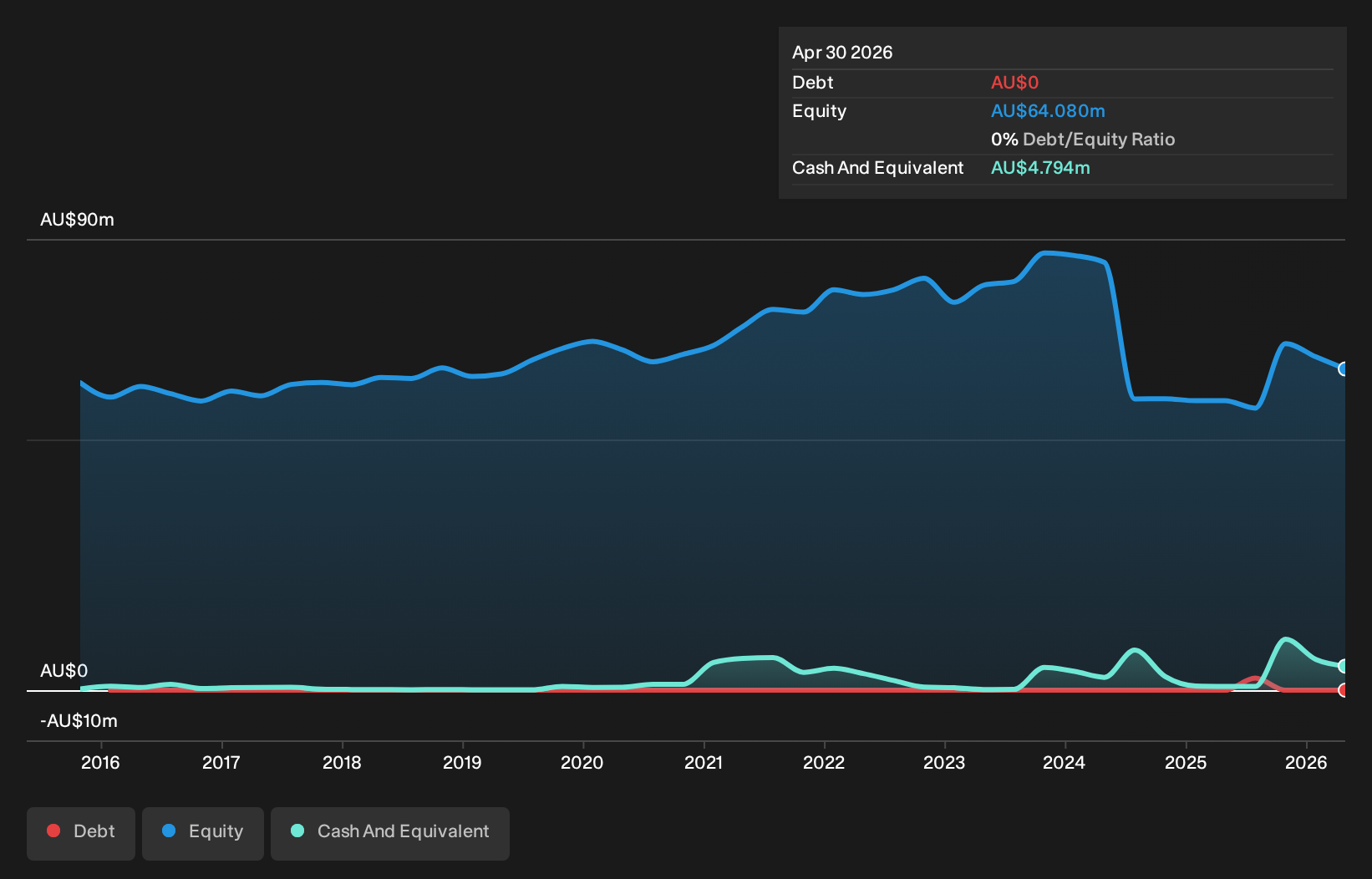Screen dimensions: 1372x879
Task: Select the 2022 x-axis label
Action: [x=824, y=762]
